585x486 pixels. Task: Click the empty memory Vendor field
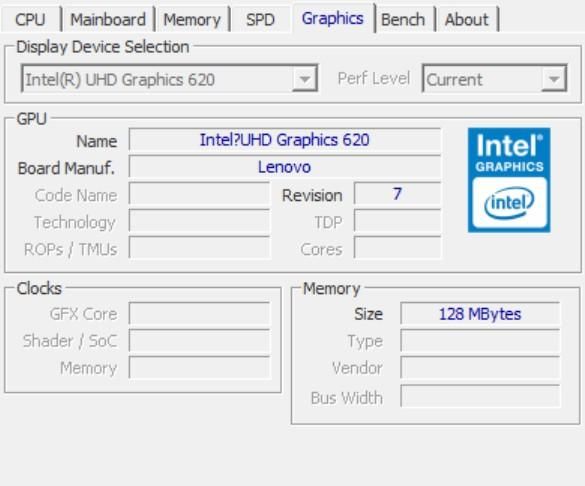pyautogui.click(x=480, y=368)
